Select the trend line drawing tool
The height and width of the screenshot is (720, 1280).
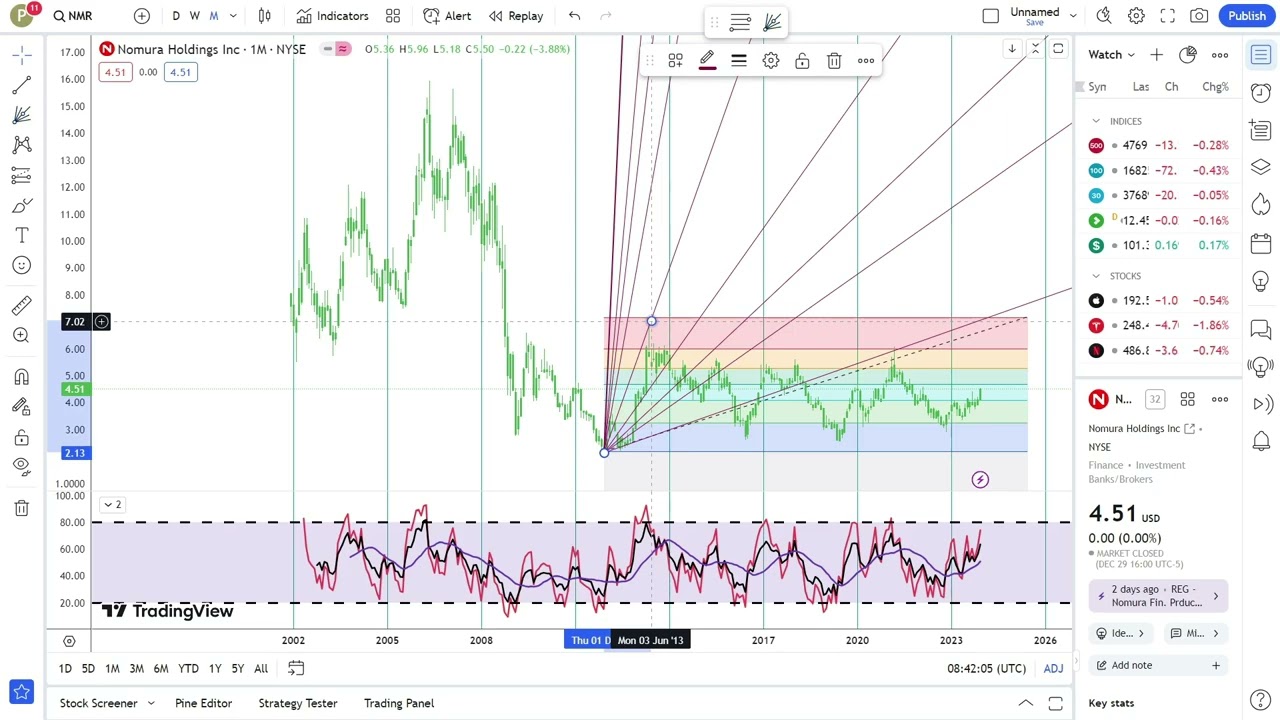pos(22,84)
